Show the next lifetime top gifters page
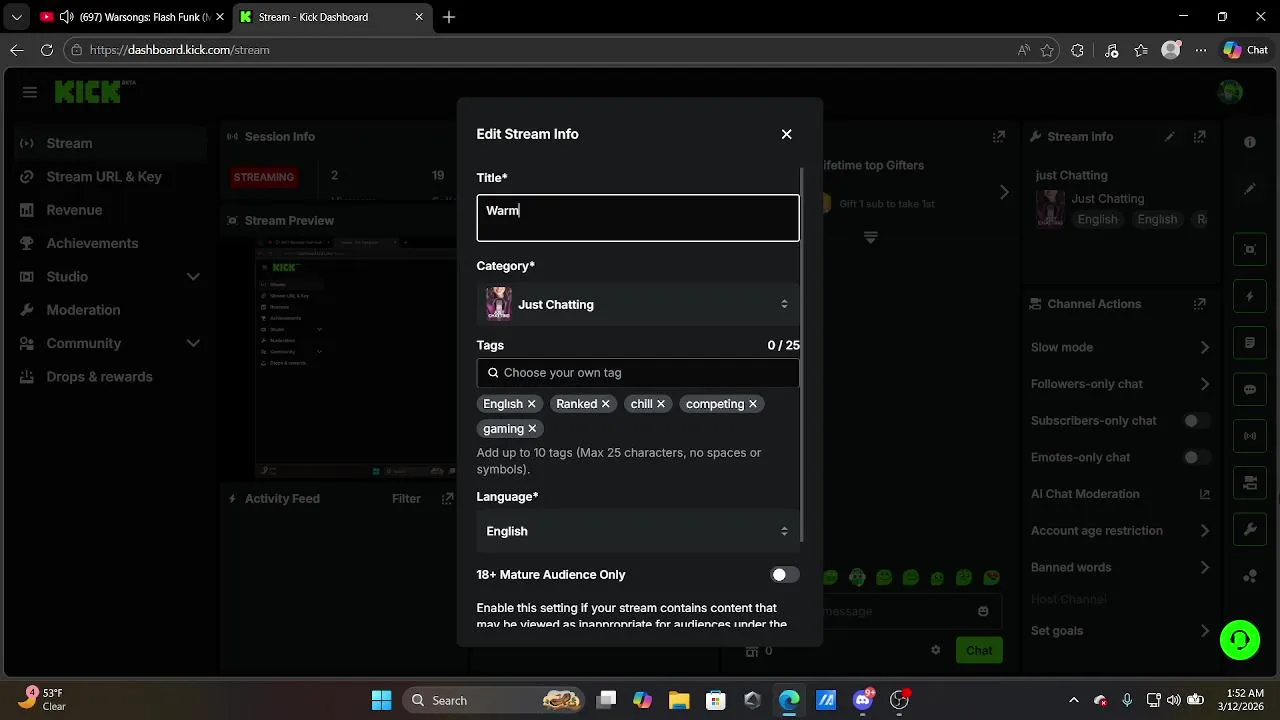Viewport: 1280px width, 720px height. click(x=1004, y=192)
